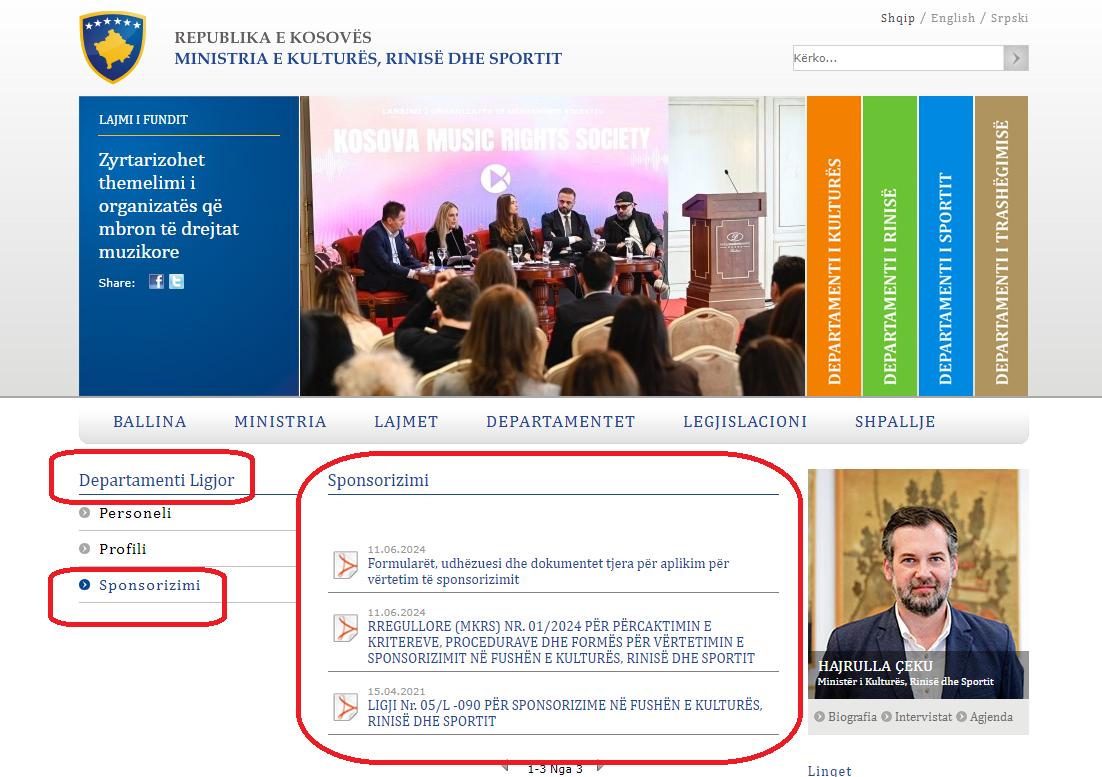Image resolution: width=1102 pixels, height=777 pixels.
Task: Click the Facebook share icon
Action: [x=156, y=282]
